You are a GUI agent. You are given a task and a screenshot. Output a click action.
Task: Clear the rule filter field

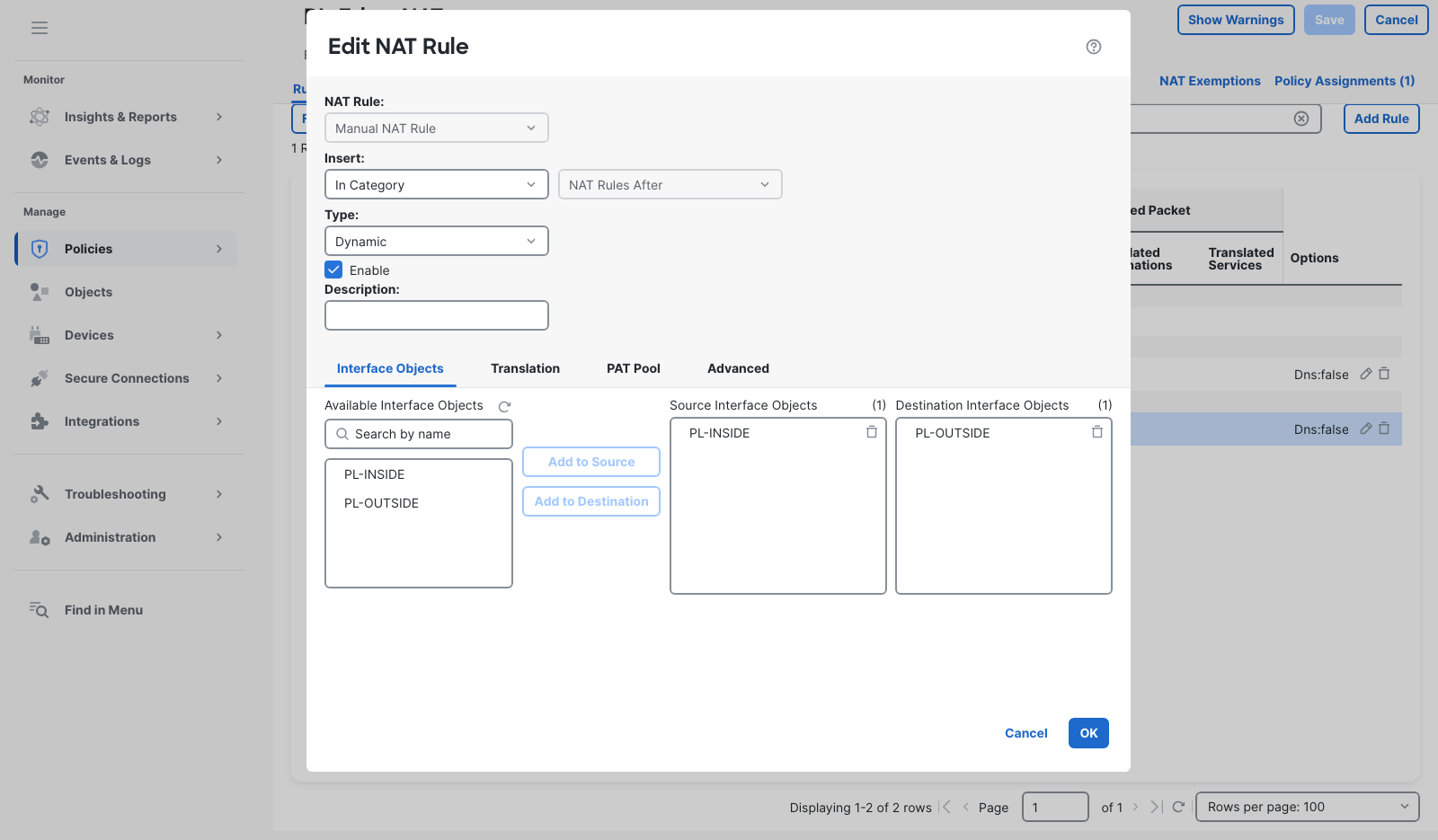[1301, 119]
